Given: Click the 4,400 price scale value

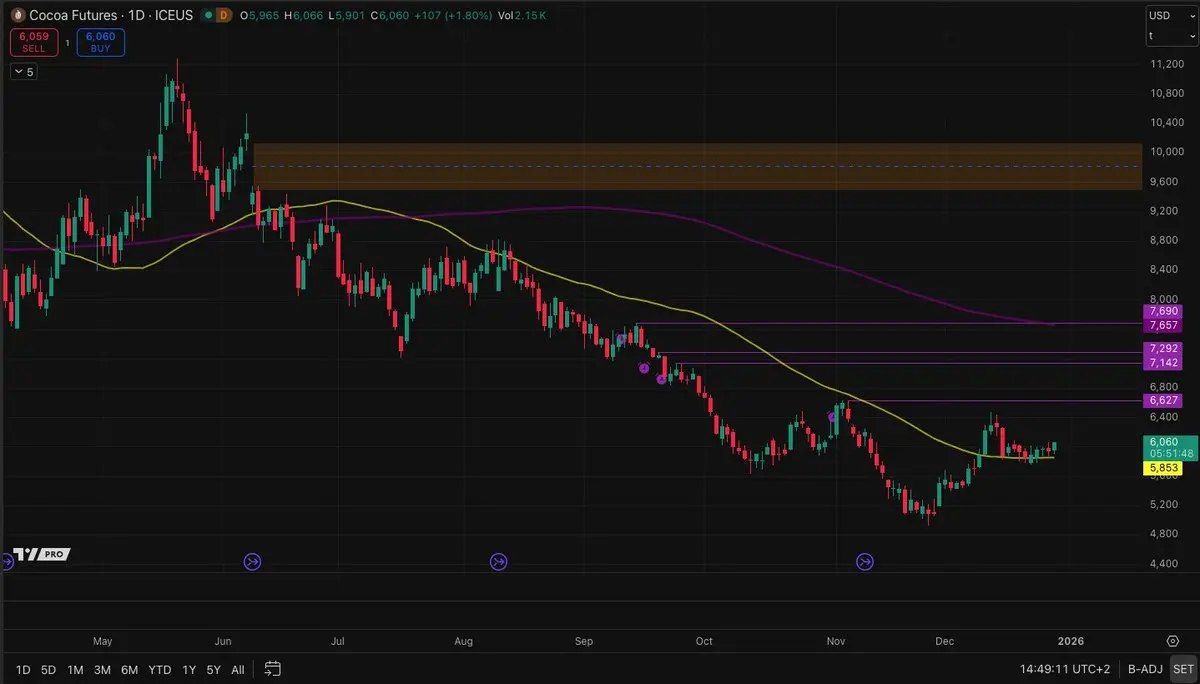Looking at the screenshot, I should tap(1164, 564).
